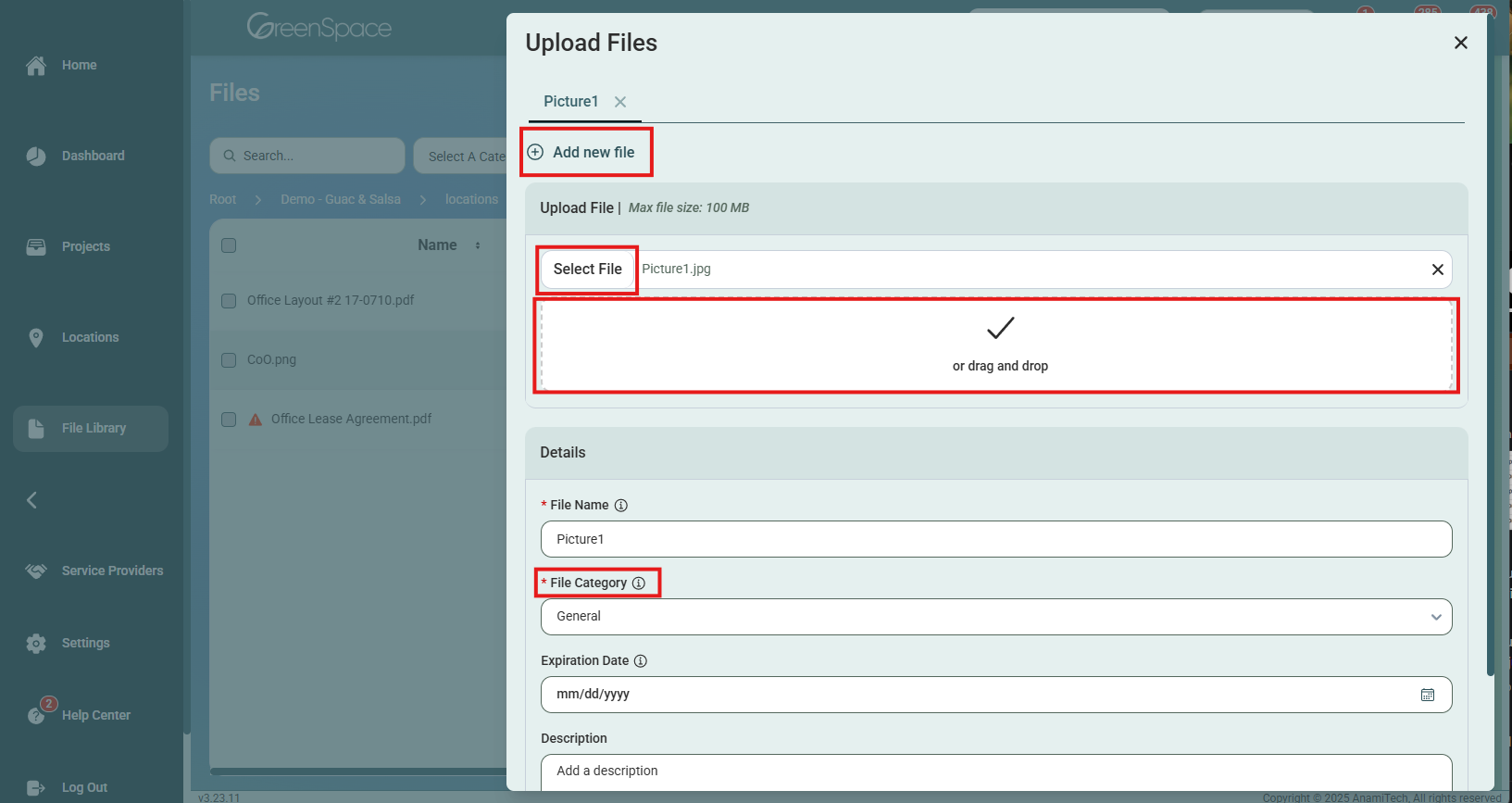Tick the CoO.png file checkbox
The height and width of the screenshot is (803, 1512).
(x=229, y=360)
